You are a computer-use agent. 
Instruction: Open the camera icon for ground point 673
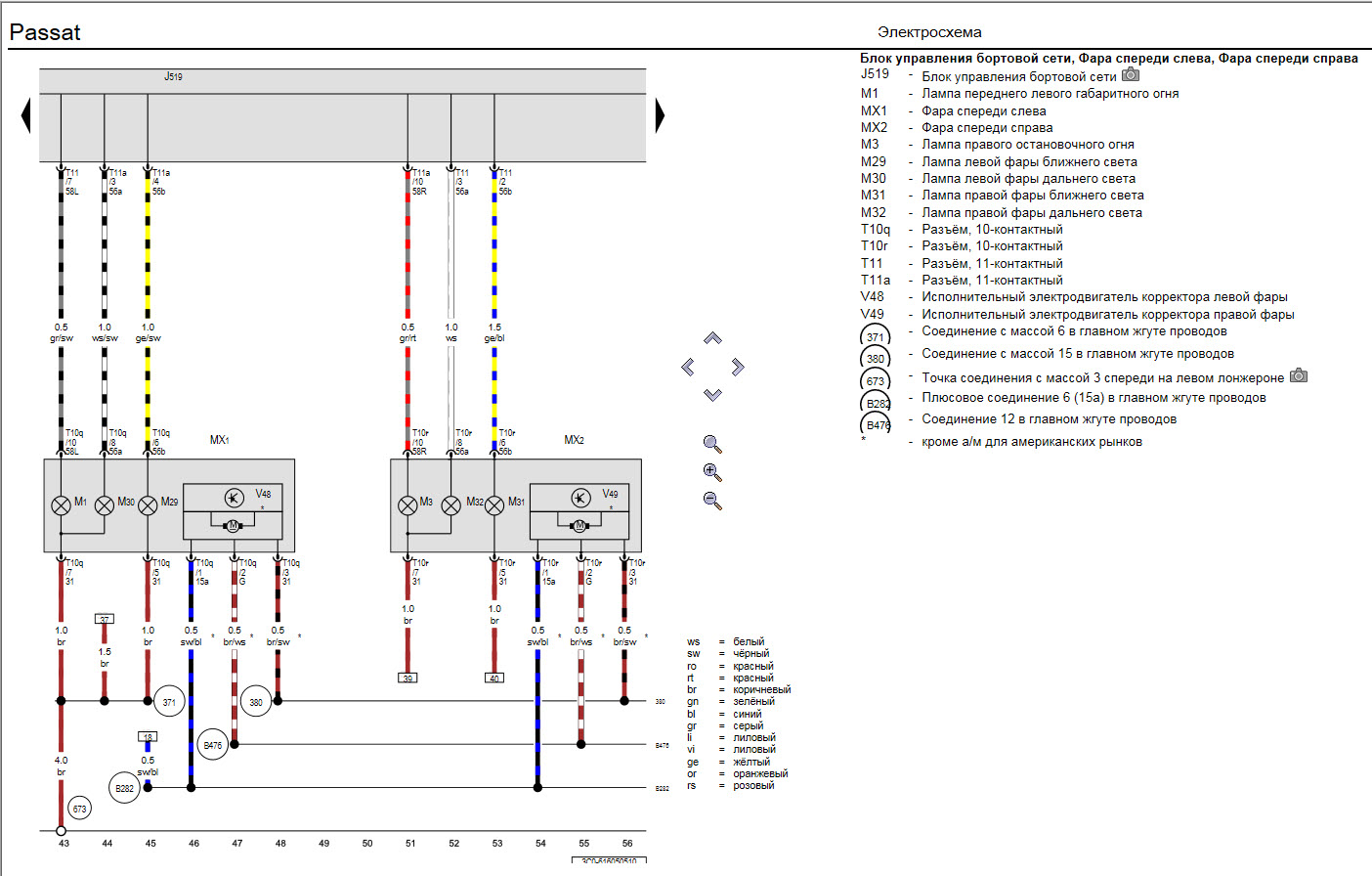click(x=1299, y=376)
